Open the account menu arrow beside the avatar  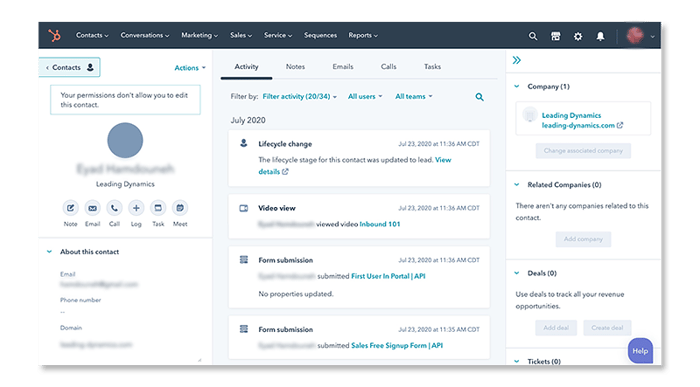click(652, 37)
